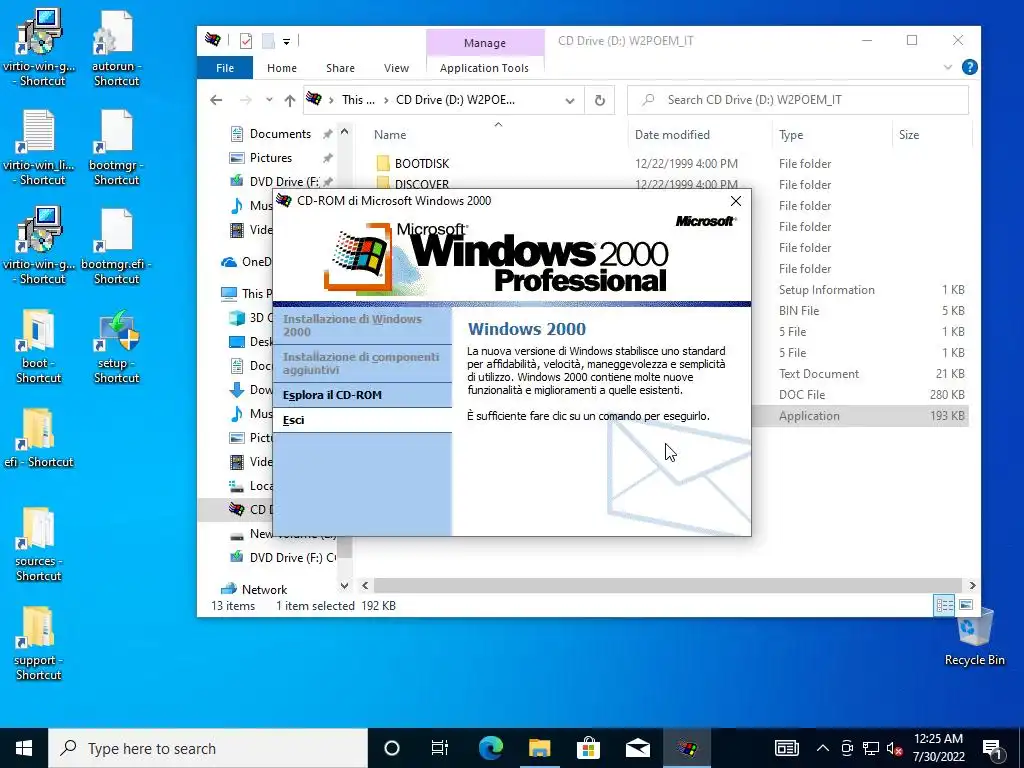Open the Windows Start menu
This screenshot has width=1024, height=768.
point(24,748)
